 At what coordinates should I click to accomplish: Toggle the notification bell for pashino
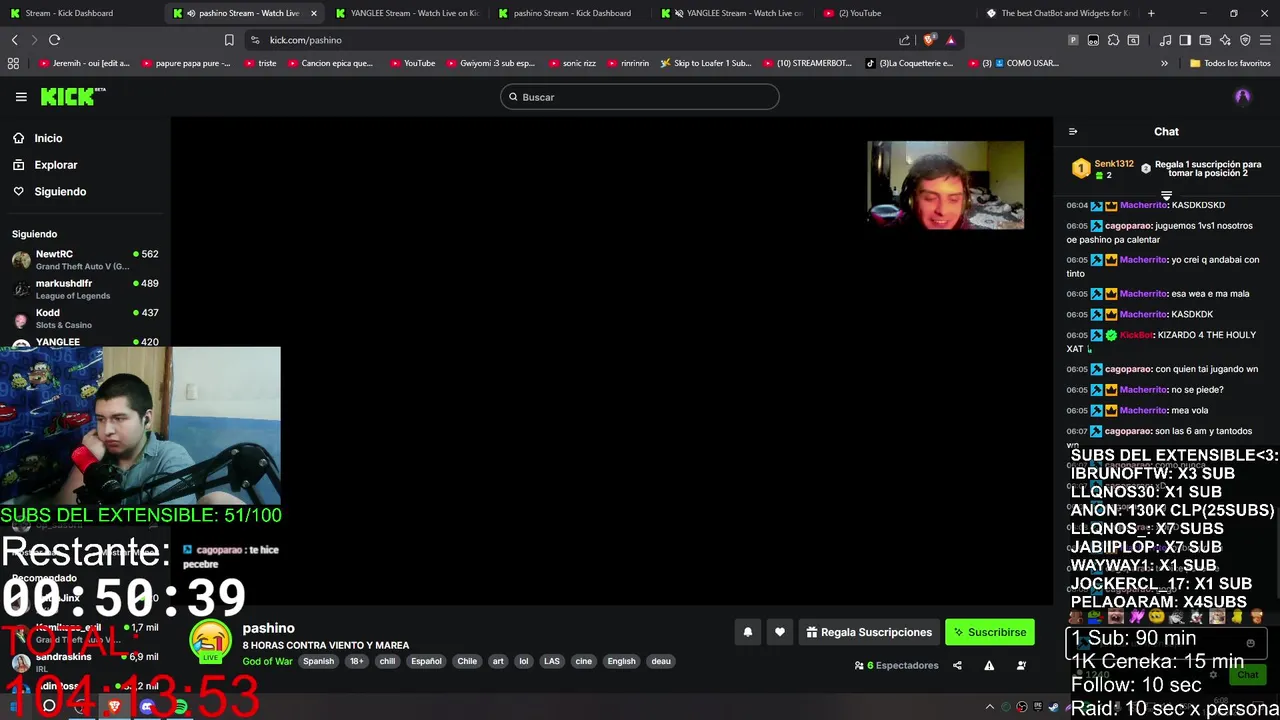pos(747,632)
